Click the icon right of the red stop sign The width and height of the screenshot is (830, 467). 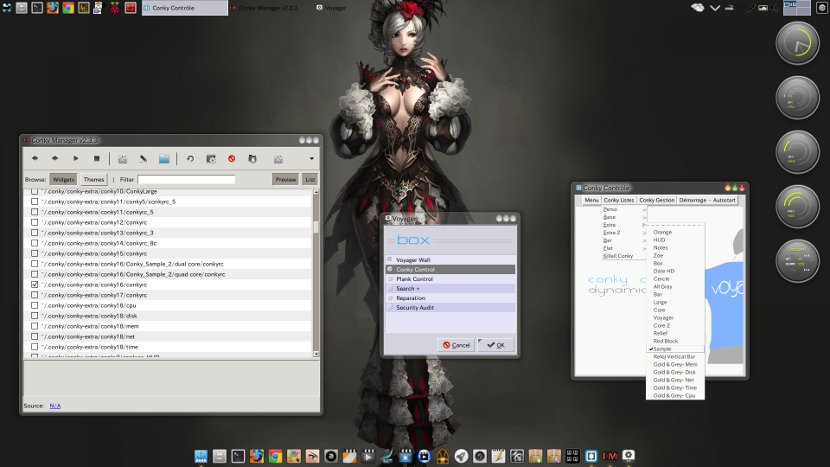(x=252, y=159)
